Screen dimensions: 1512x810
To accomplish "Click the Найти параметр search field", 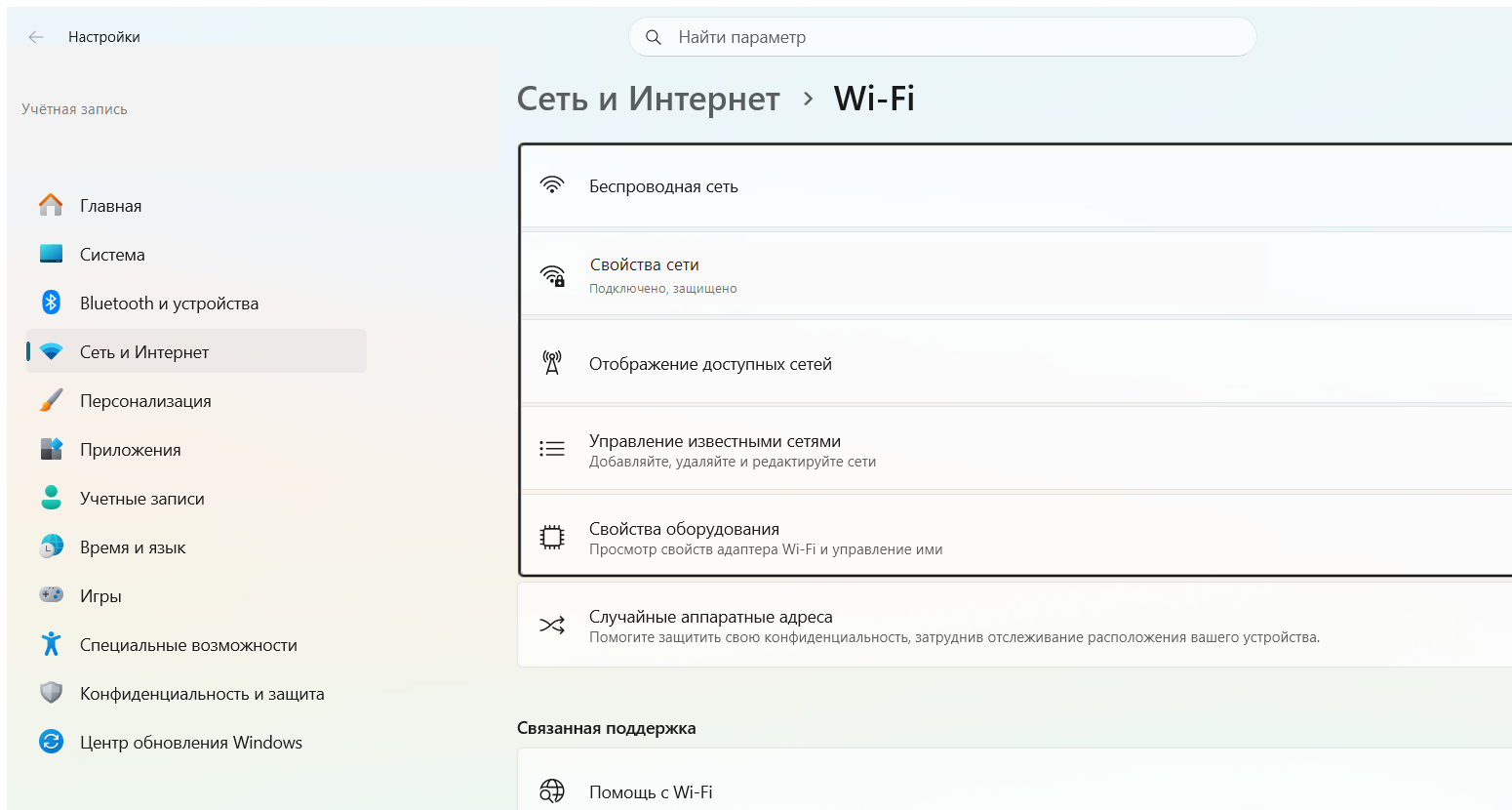I will [x=942, y=37].
